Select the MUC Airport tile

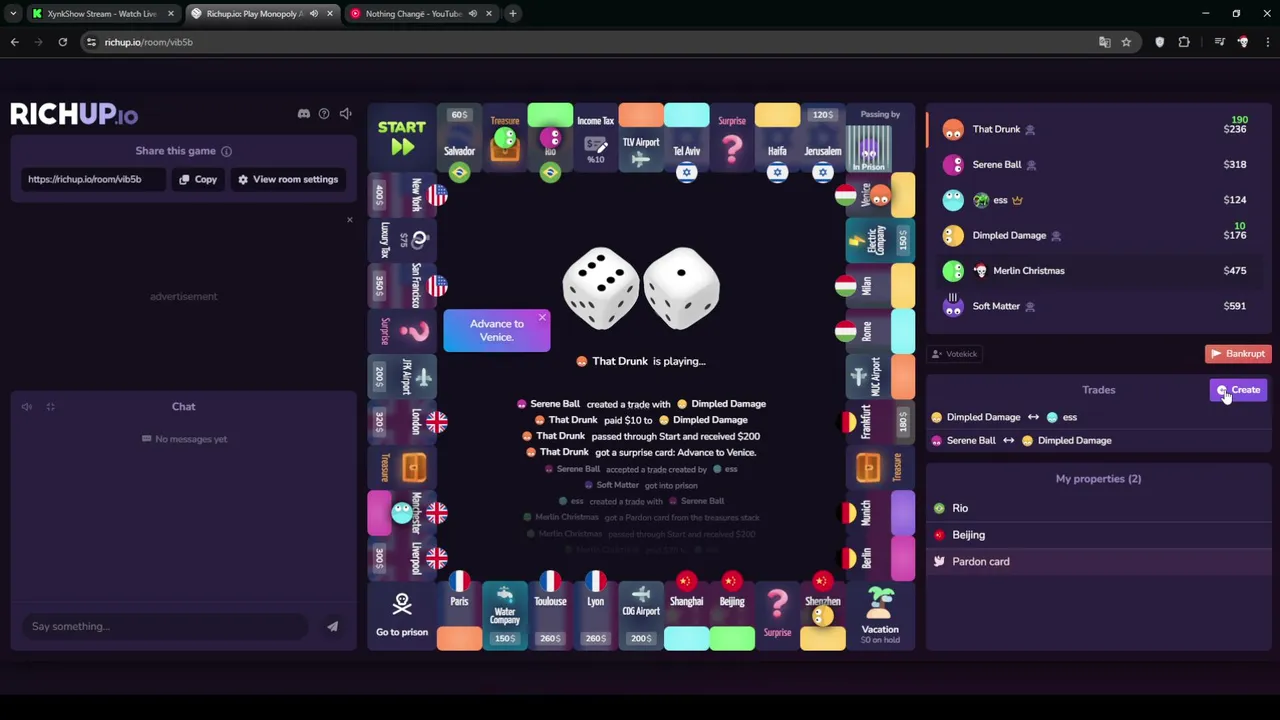coord(880,377)
